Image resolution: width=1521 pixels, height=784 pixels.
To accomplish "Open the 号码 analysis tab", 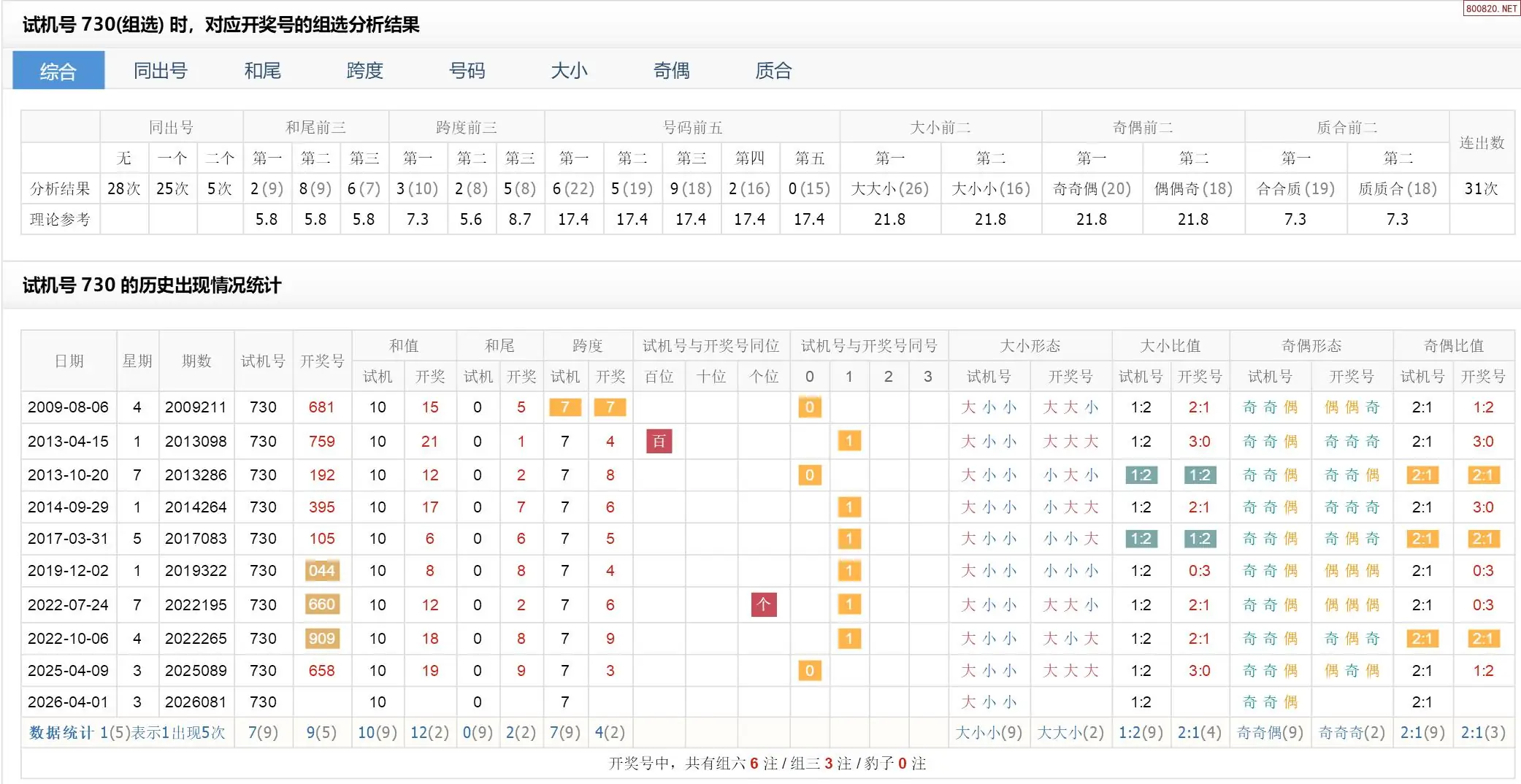I will click(467, 71).
